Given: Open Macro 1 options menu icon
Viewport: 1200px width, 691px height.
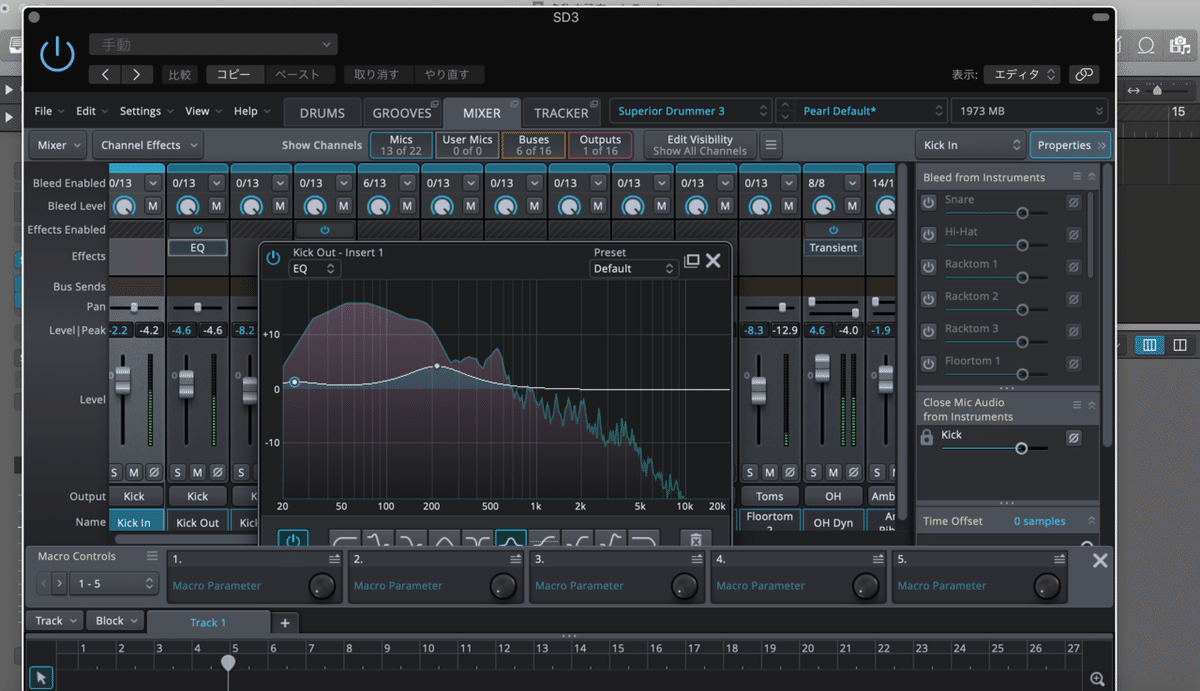Looking at the screenshot, I should [335, 560].
